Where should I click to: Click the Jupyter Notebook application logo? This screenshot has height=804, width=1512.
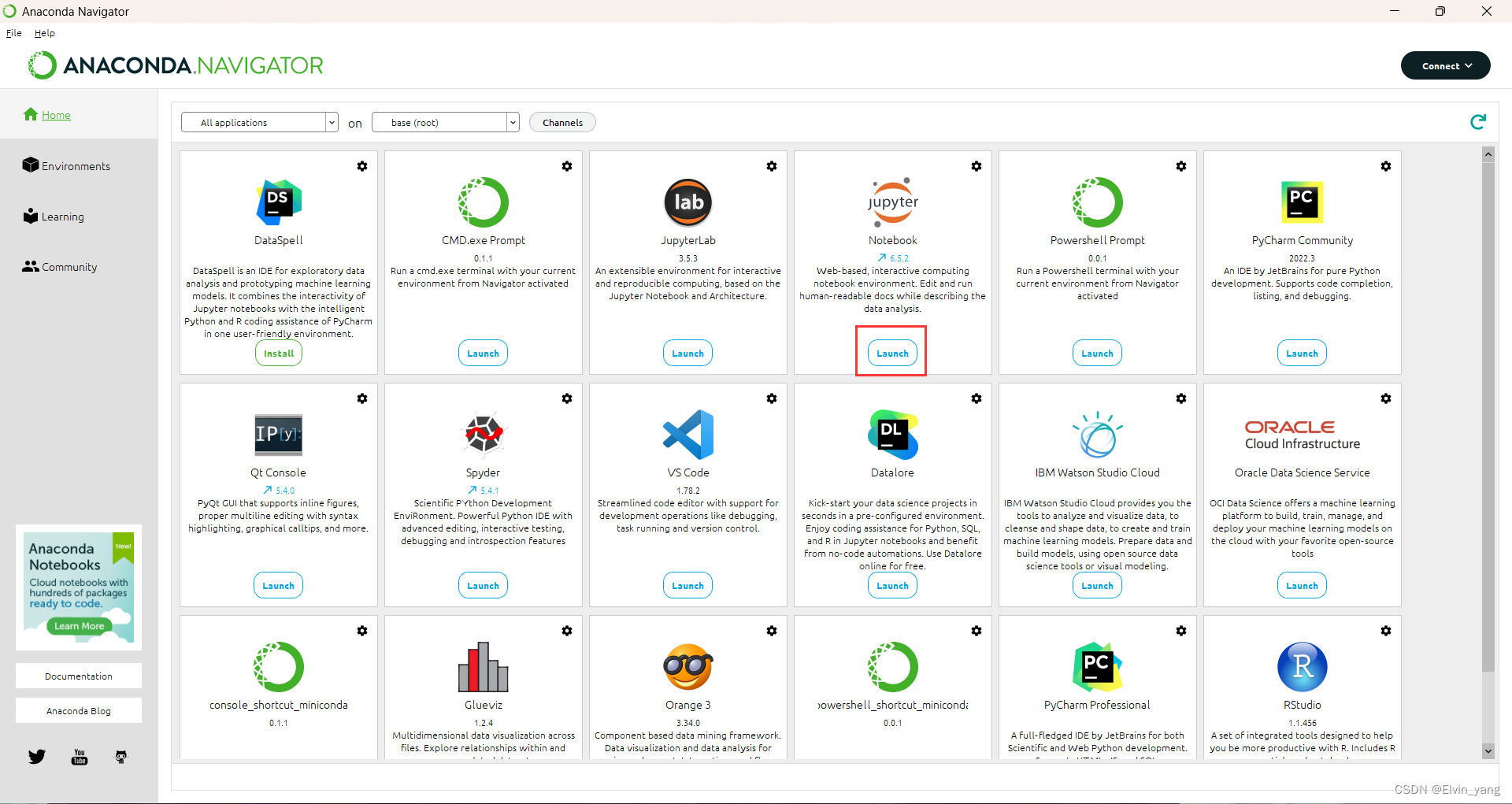pyautogui.click(x=893, y=202)
